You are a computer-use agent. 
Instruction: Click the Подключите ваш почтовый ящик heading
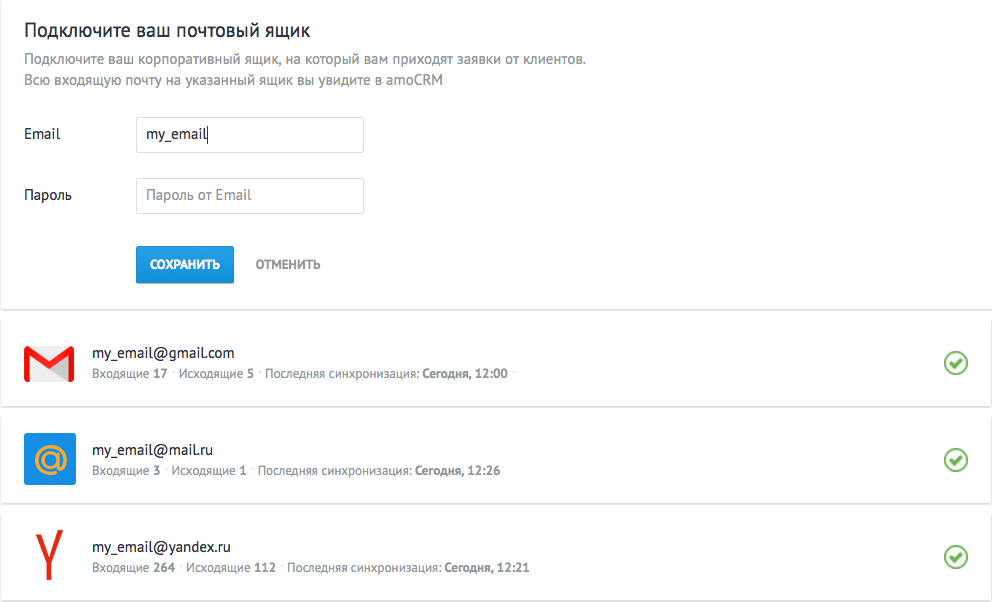coord(167,30)
